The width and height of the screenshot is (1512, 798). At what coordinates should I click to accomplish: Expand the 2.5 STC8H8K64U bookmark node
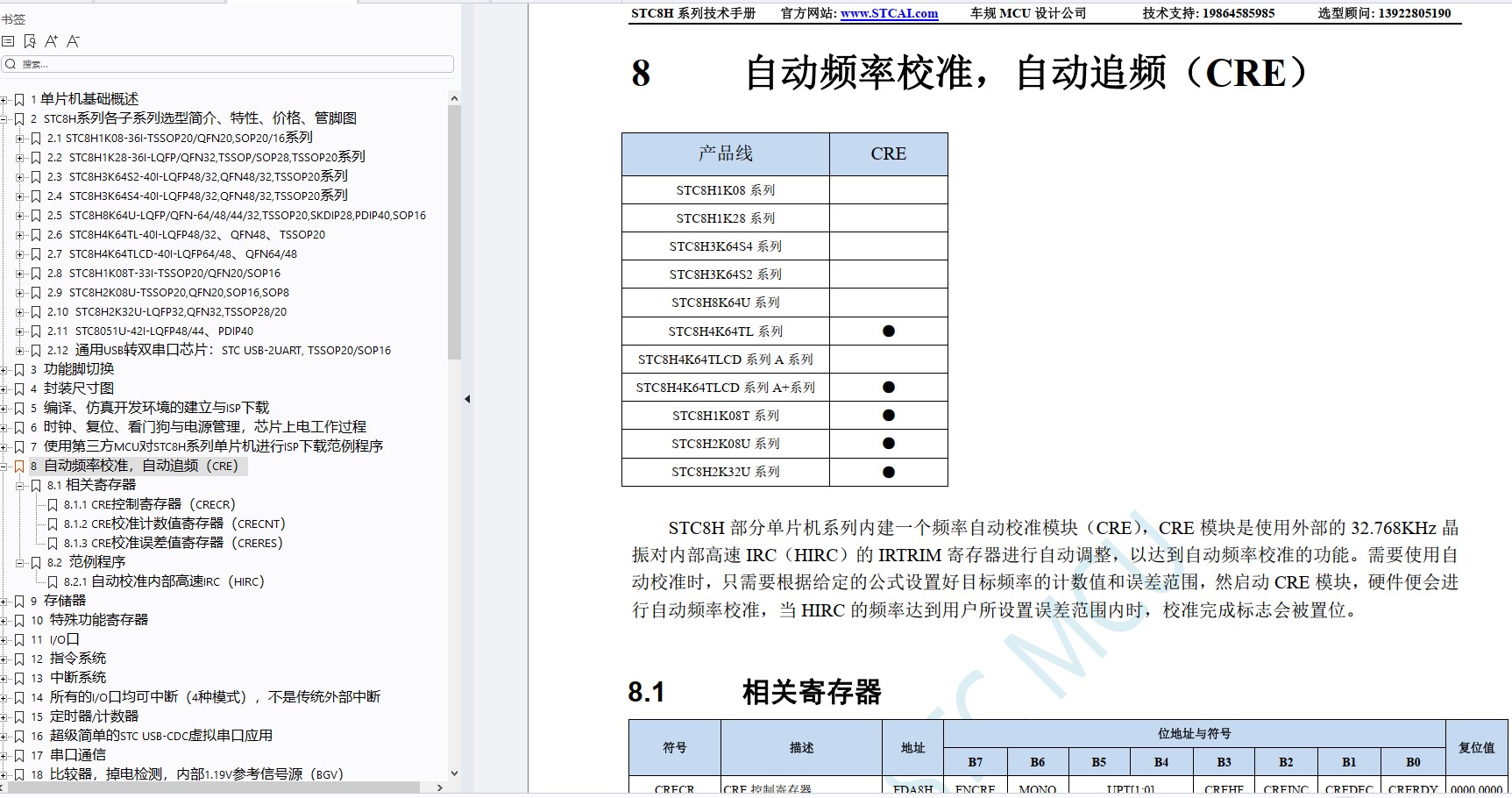click(20, 216)
